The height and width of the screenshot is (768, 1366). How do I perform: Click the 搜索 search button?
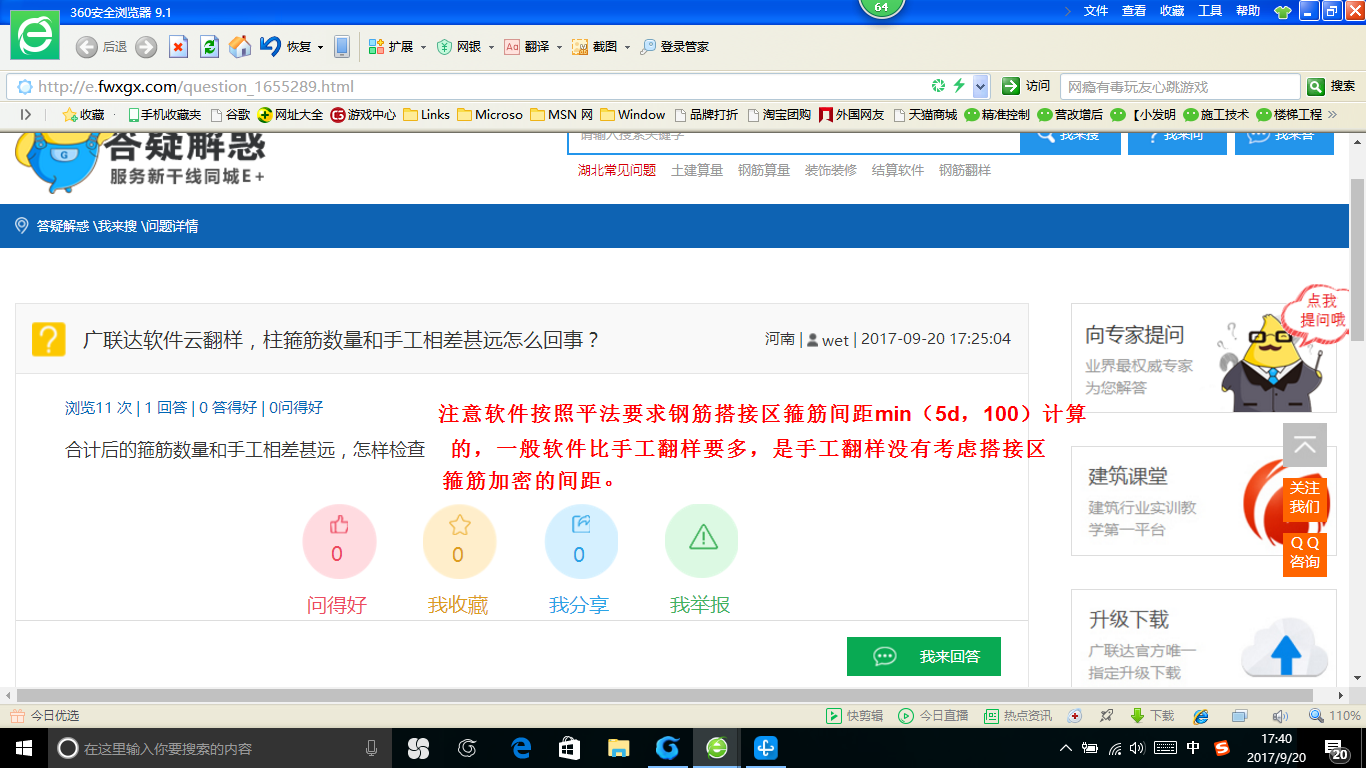click(1333, 86)
